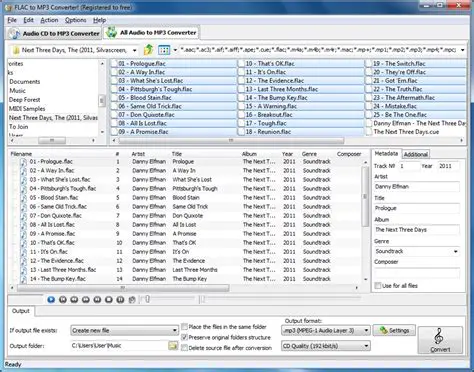The width and height of the screenshot is (474, 372).
Task: Start playback with the blue Play button
Action: (51, 300)
